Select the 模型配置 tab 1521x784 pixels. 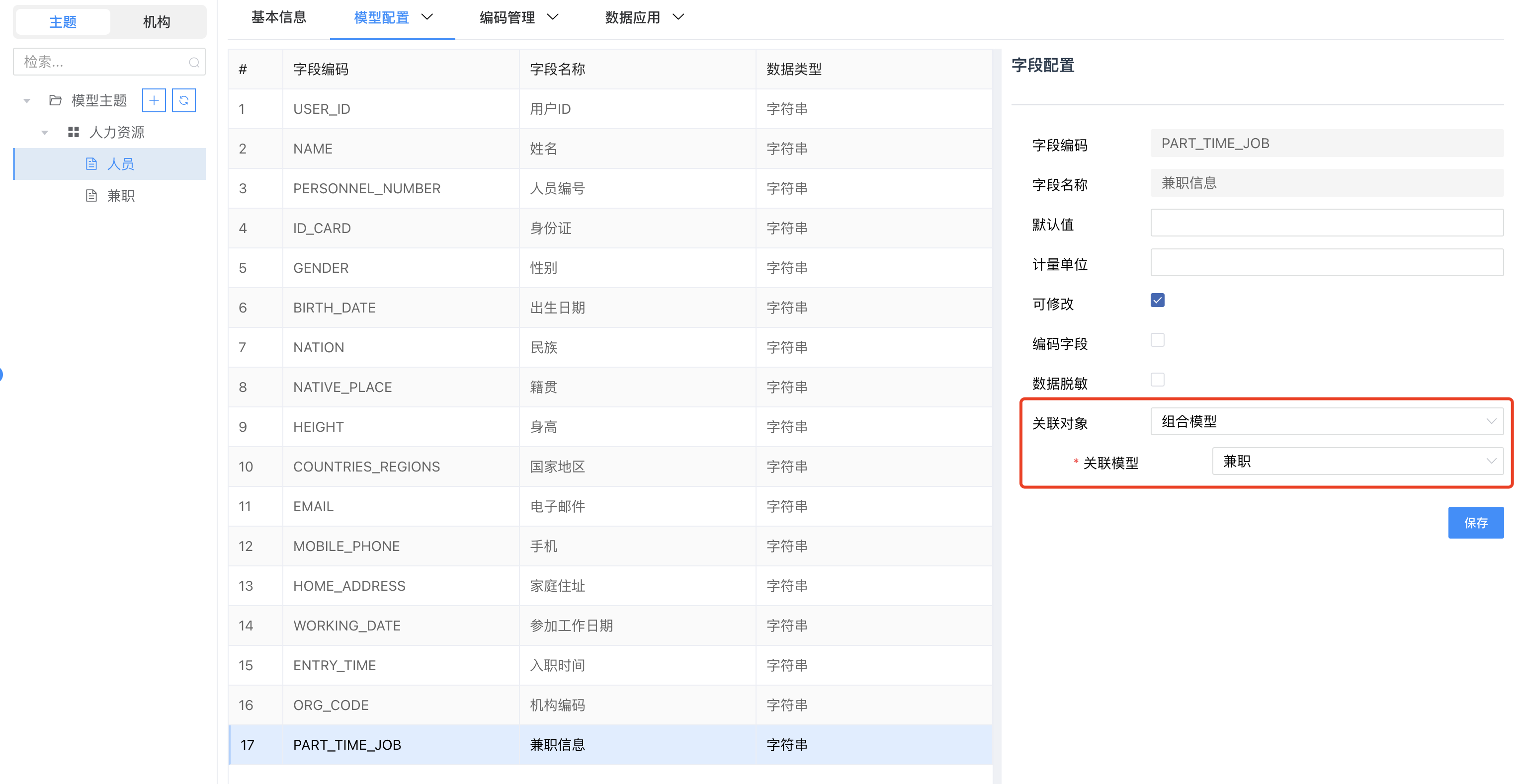[381, 18]
